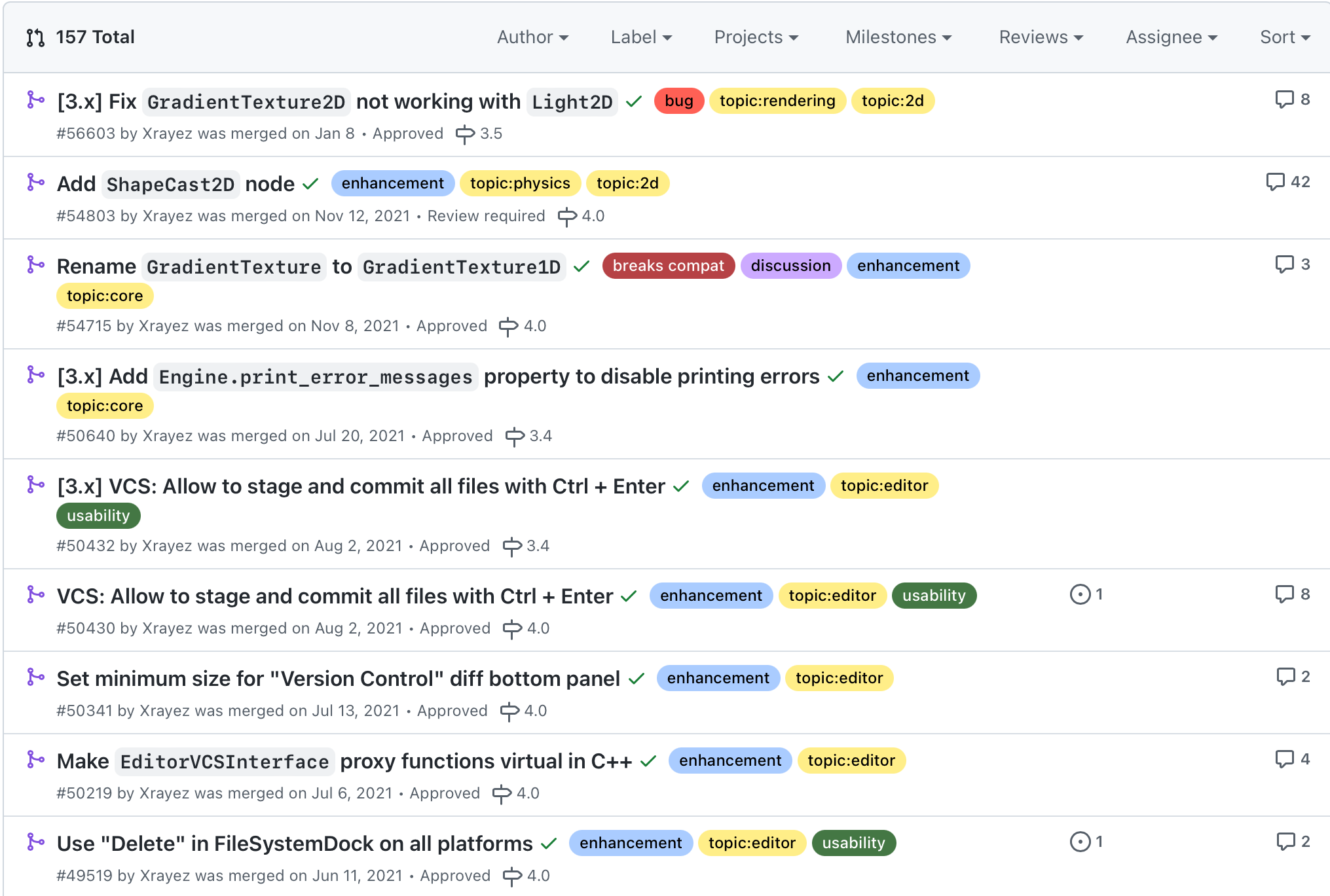The image size is (1330, 896).
Task: Open the 8 comments on PR #50430
Action: [1292, 594]
